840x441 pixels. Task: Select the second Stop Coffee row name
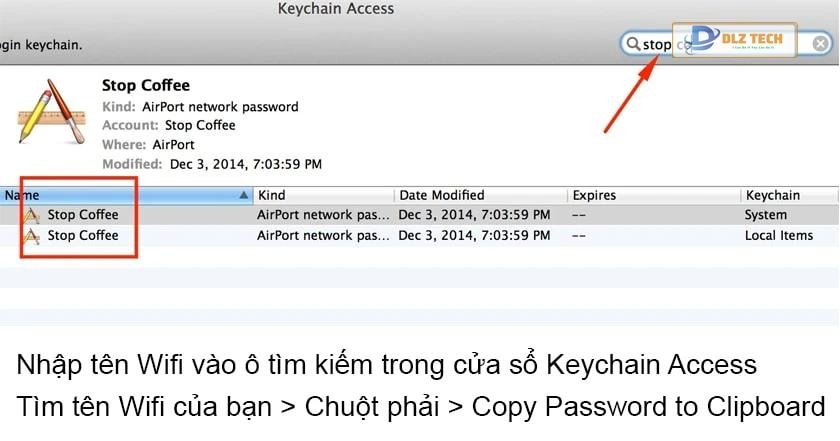coord(83,236)
